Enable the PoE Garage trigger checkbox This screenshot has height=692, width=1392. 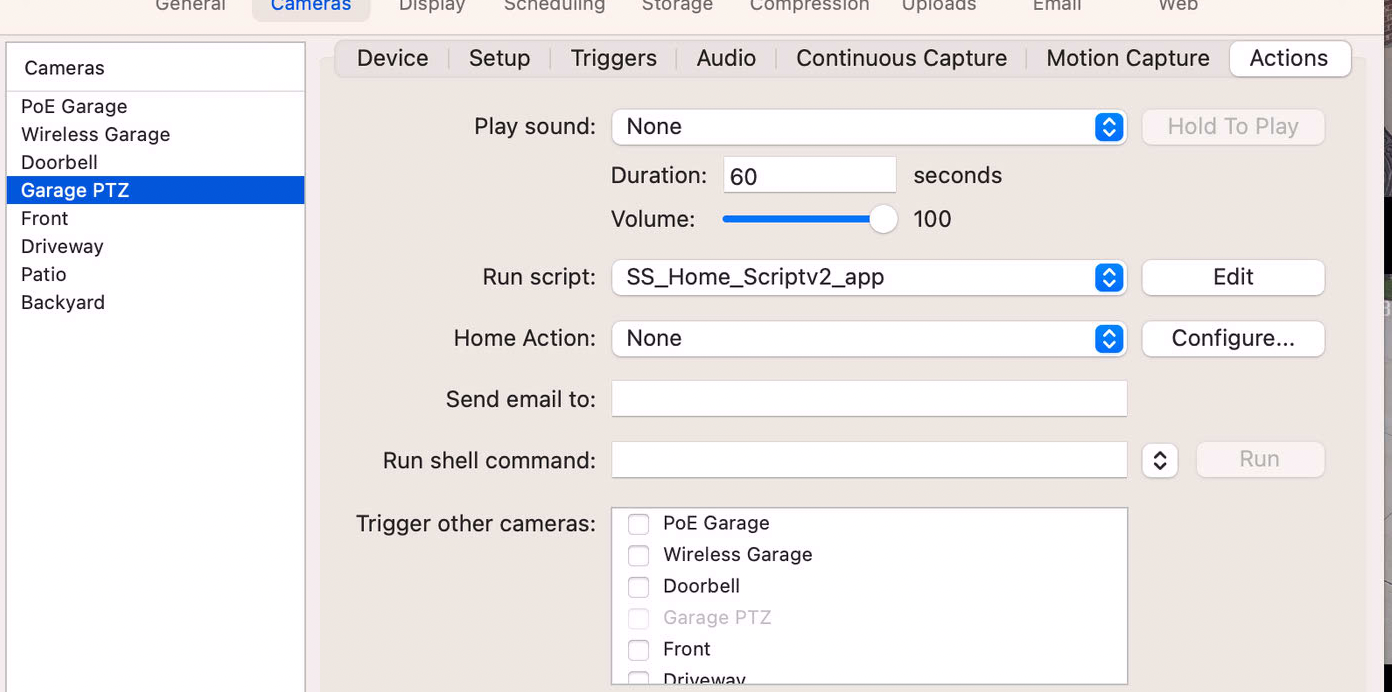pos(638,524)
